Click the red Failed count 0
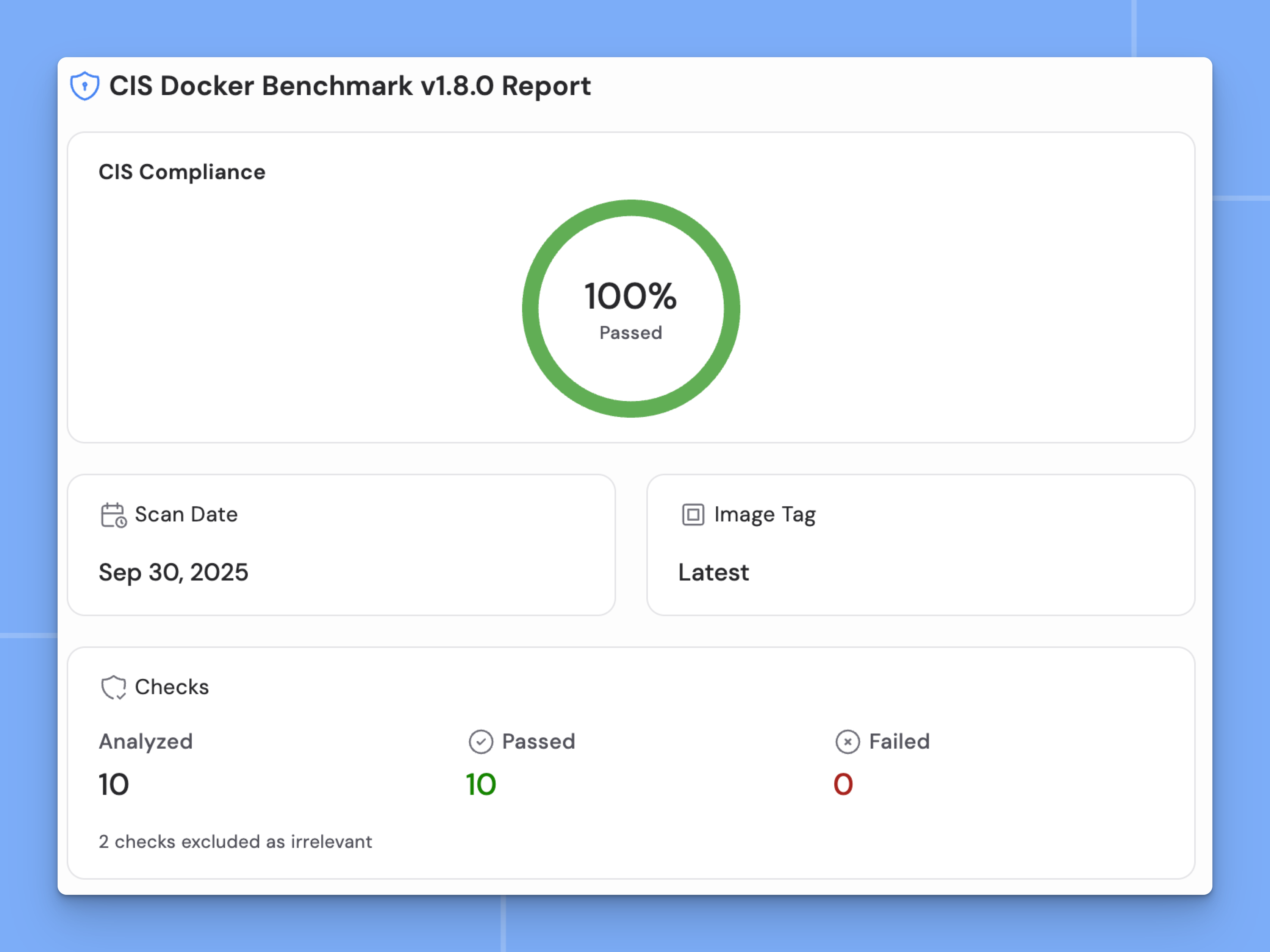 (843, 785)
